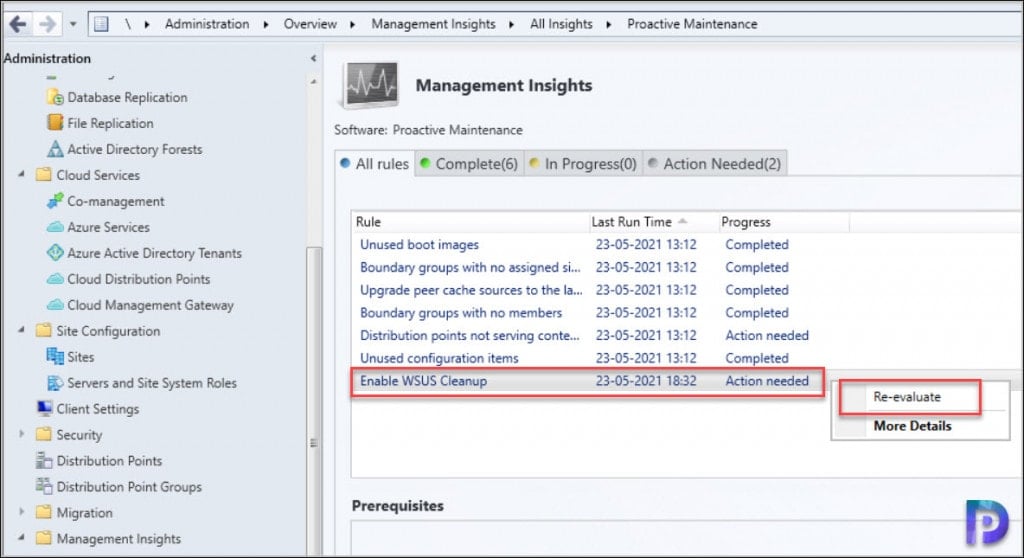Open breadcrumb arrow after All Insights
Image resolution: width=1024 pixels, height=558 pixels.
click(609, 25)
